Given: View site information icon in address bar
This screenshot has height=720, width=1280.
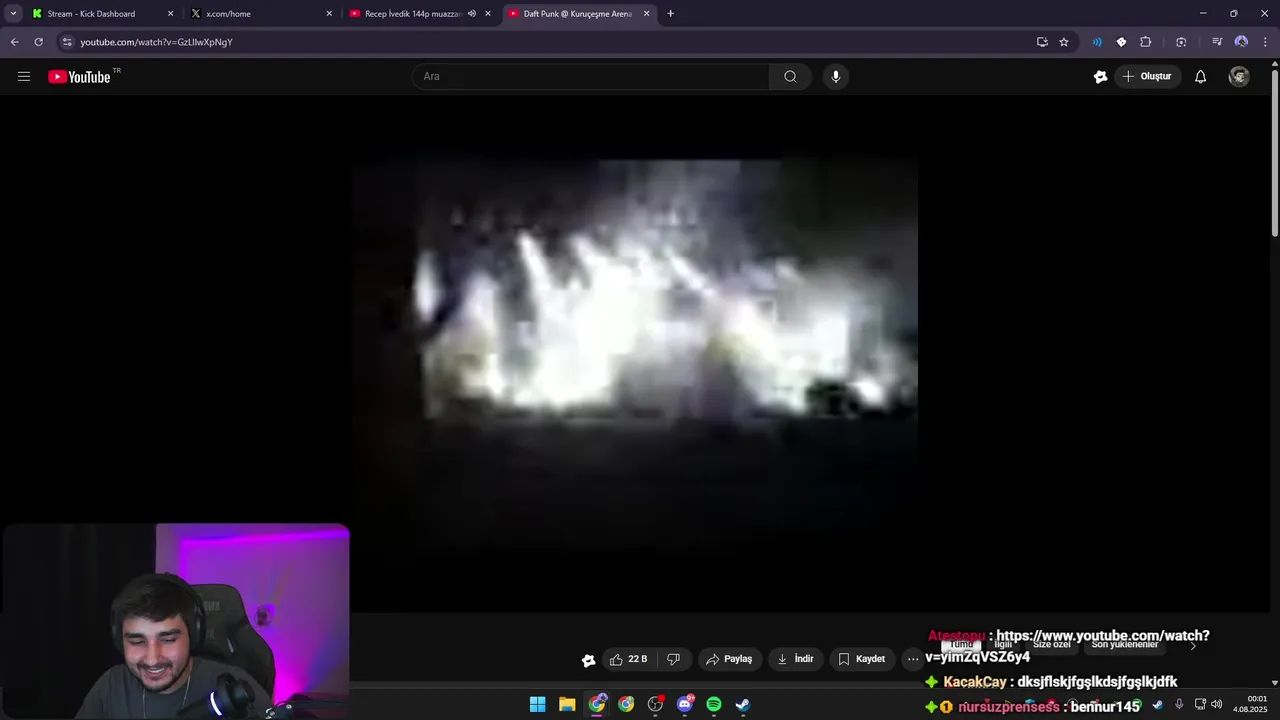Looking at the screenshot, I should [x=67, y=42].
